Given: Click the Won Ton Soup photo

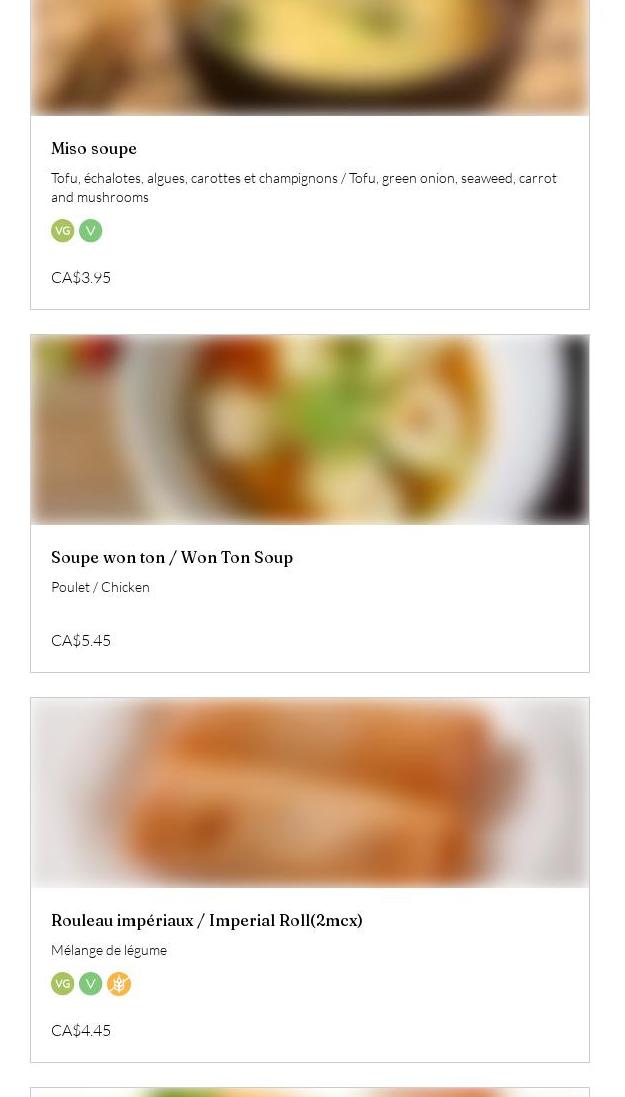Looking at the screenshot, I should (310, 430).
